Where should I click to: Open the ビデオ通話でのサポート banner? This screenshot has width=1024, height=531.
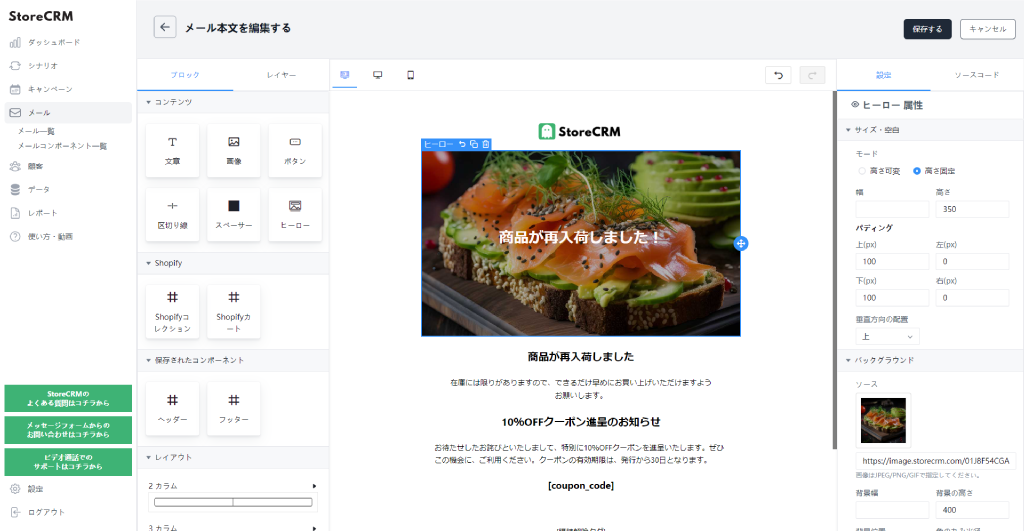pos(68,462)
